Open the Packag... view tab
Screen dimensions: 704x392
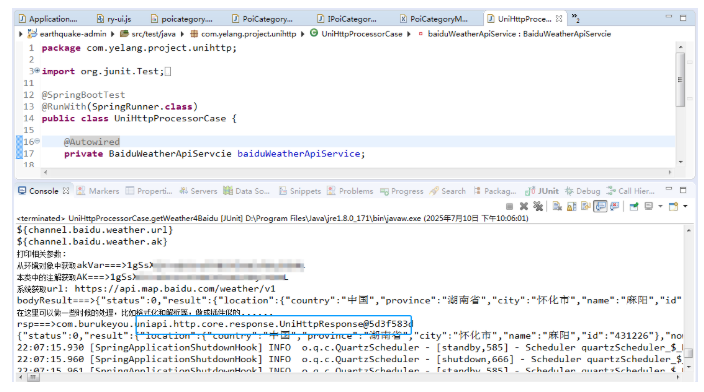[495, 191]
